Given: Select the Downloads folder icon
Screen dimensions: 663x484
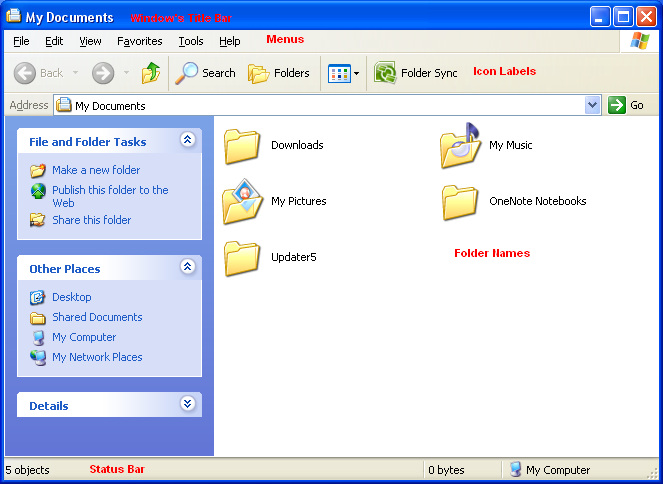Looking at the screenshot, I should pos(241,146).
